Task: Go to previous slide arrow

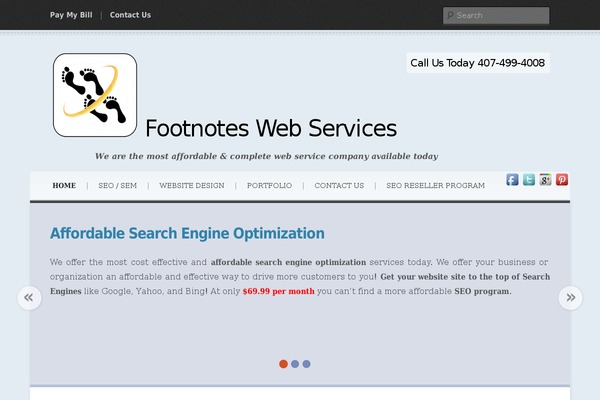Action: [x=29, y=298]
